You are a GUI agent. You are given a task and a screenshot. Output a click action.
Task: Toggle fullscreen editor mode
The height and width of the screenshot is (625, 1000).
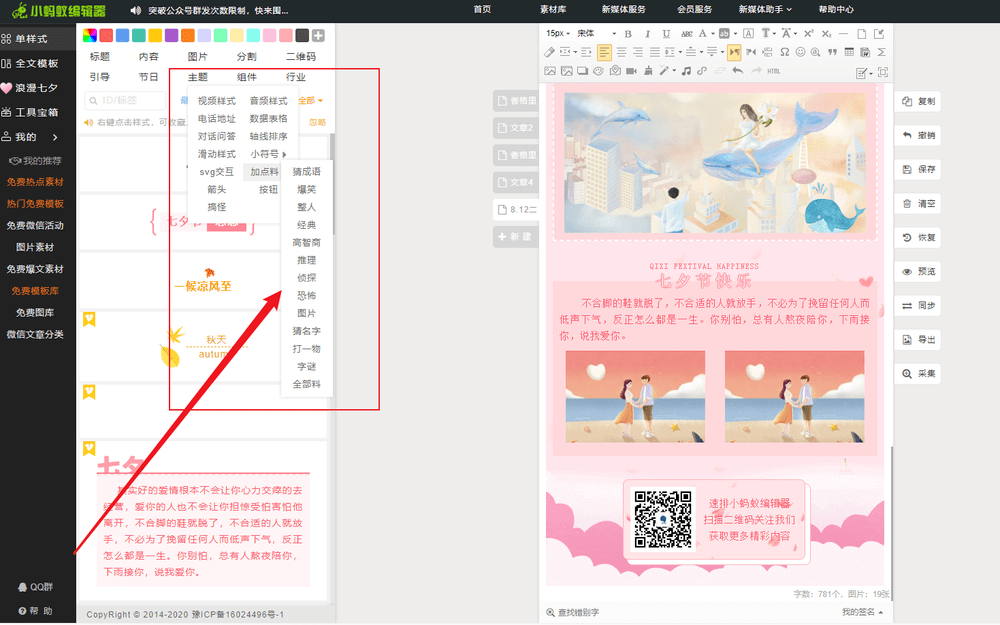[x=883, y=72]
